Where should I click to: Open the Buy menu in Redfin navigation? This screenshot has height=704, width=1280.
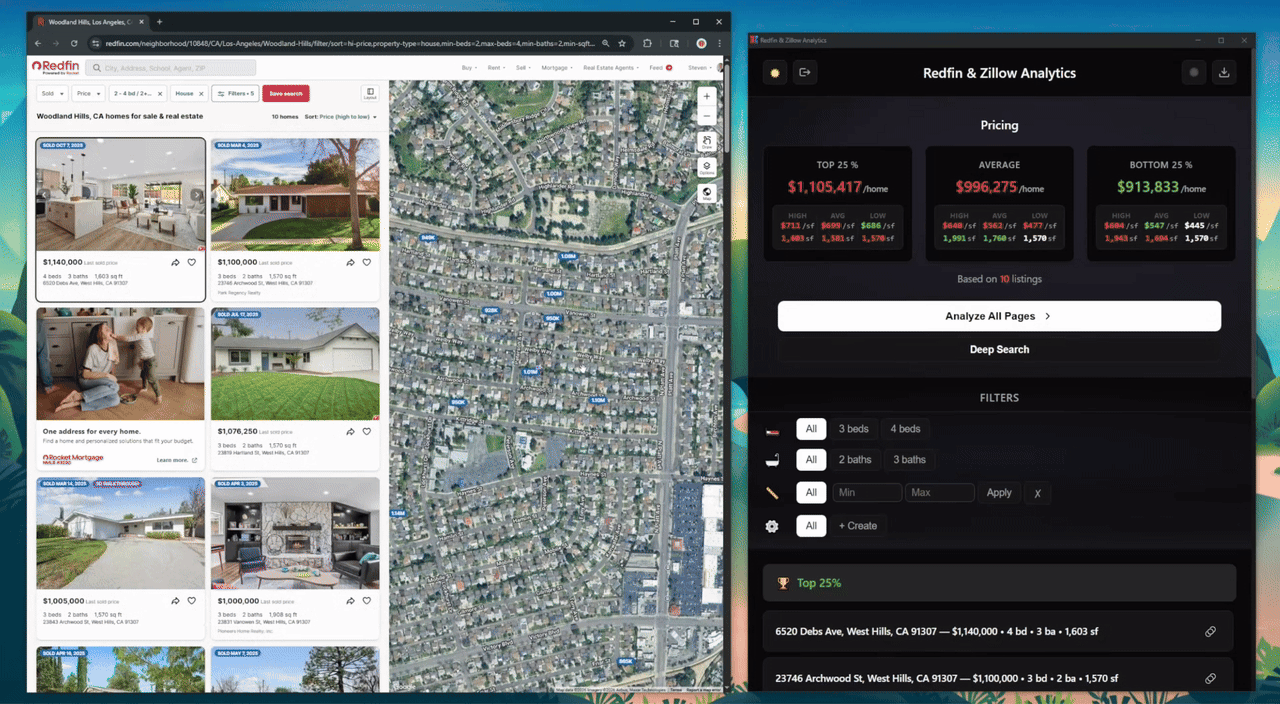point(469,66)
